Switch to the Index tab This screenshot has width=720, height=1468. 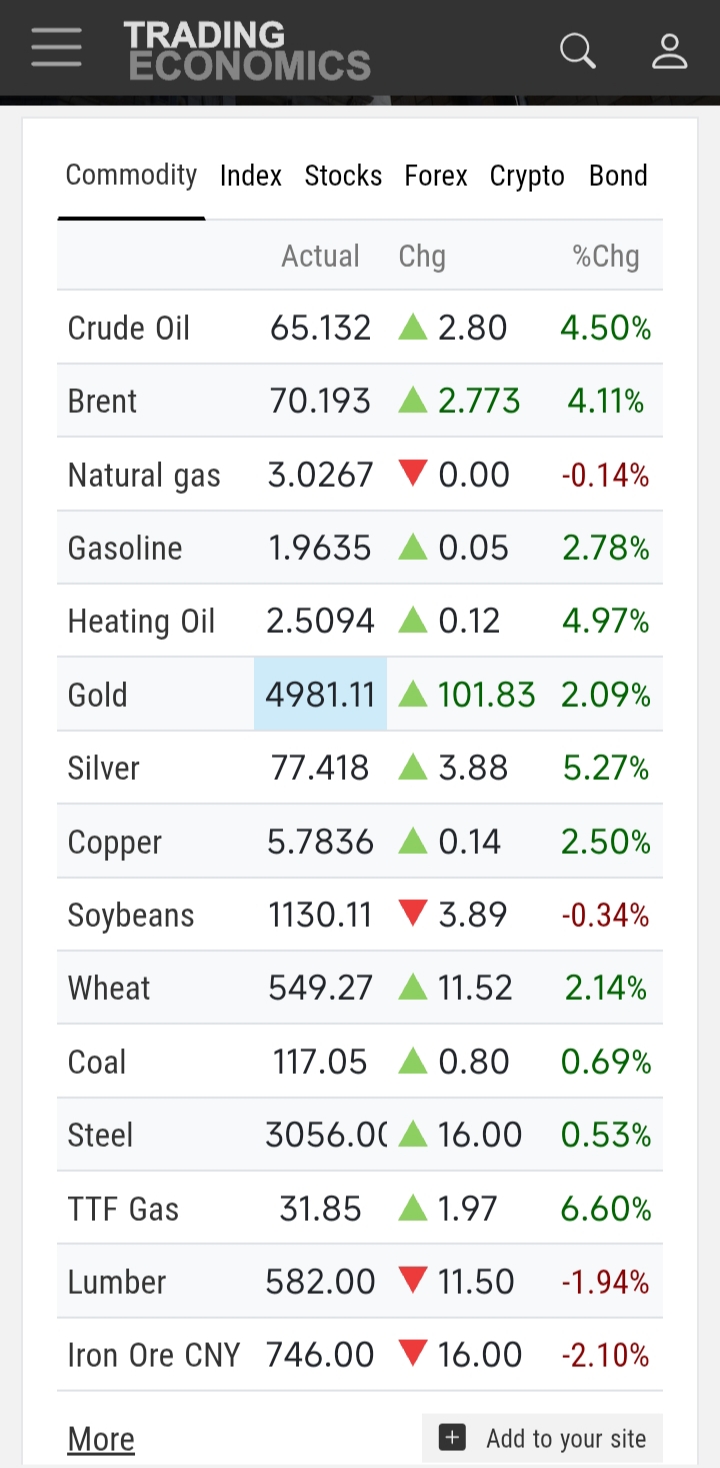click(x=251, y=176)
